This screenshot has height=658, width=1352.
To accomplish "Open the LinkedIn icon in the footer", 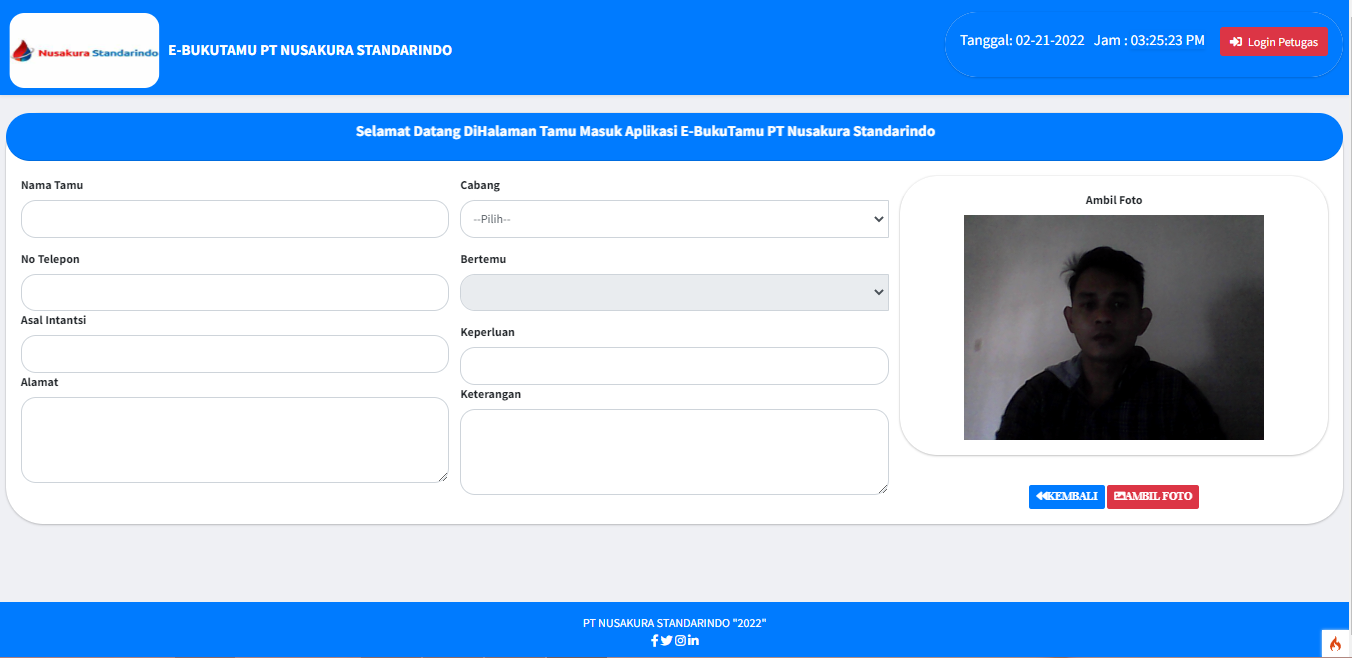I will click(x=692, y=640).
